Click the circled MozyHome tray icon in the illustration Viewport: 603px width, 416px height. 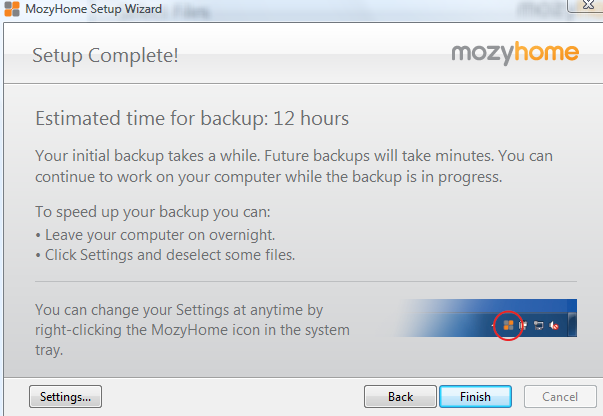508,326
